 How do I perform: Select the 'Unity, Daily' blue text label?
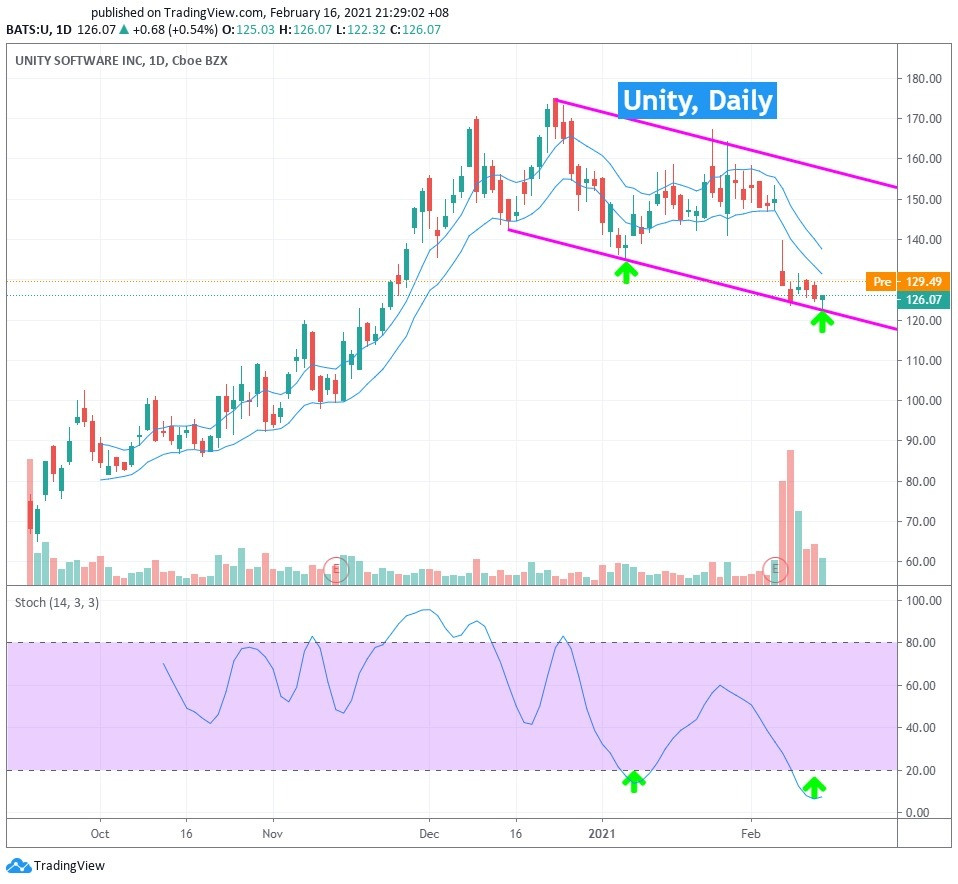697,100
